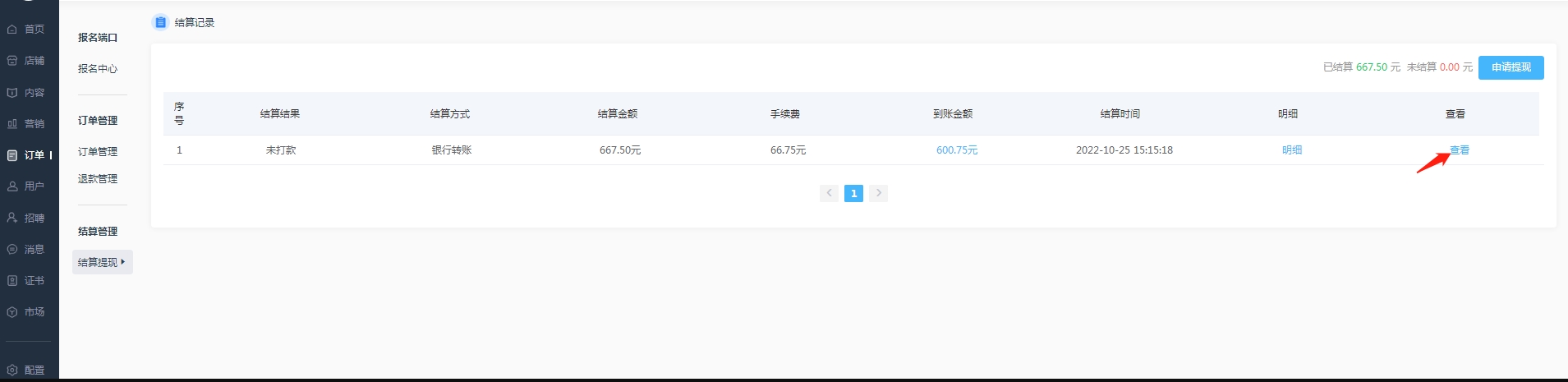Open 报名中心 in the submenu
Screen dimensions: 1568x382
coord(98,69)
